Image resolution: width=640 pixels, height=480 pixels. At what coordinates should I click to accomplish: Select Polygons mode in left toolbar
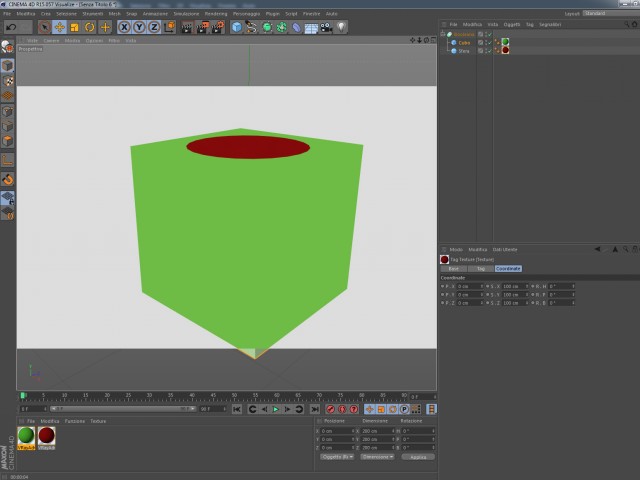7,141
